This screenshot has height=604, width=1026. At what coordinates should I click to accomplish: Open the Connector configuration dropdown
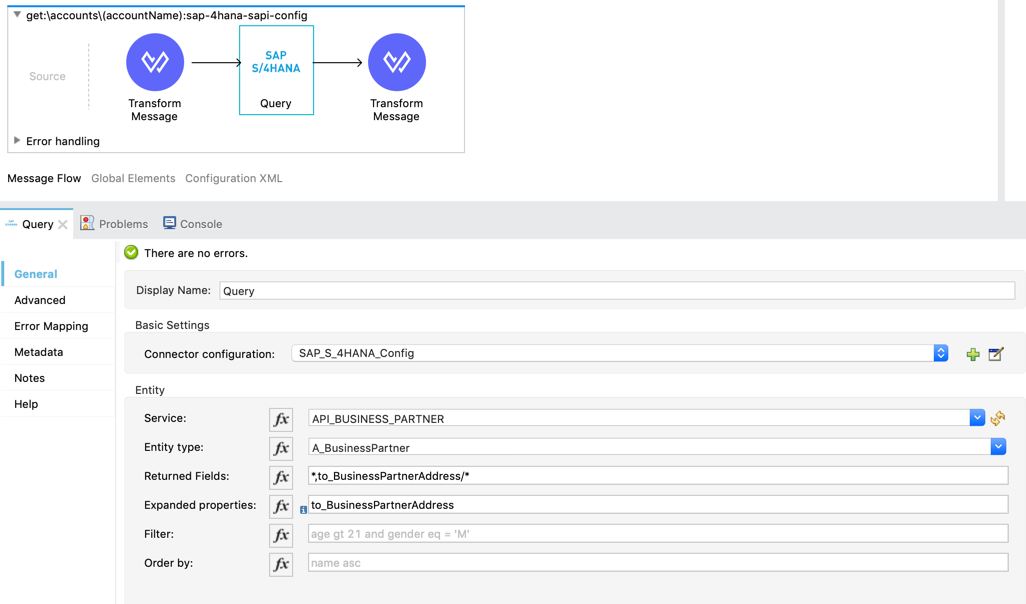tap(940, 353)
